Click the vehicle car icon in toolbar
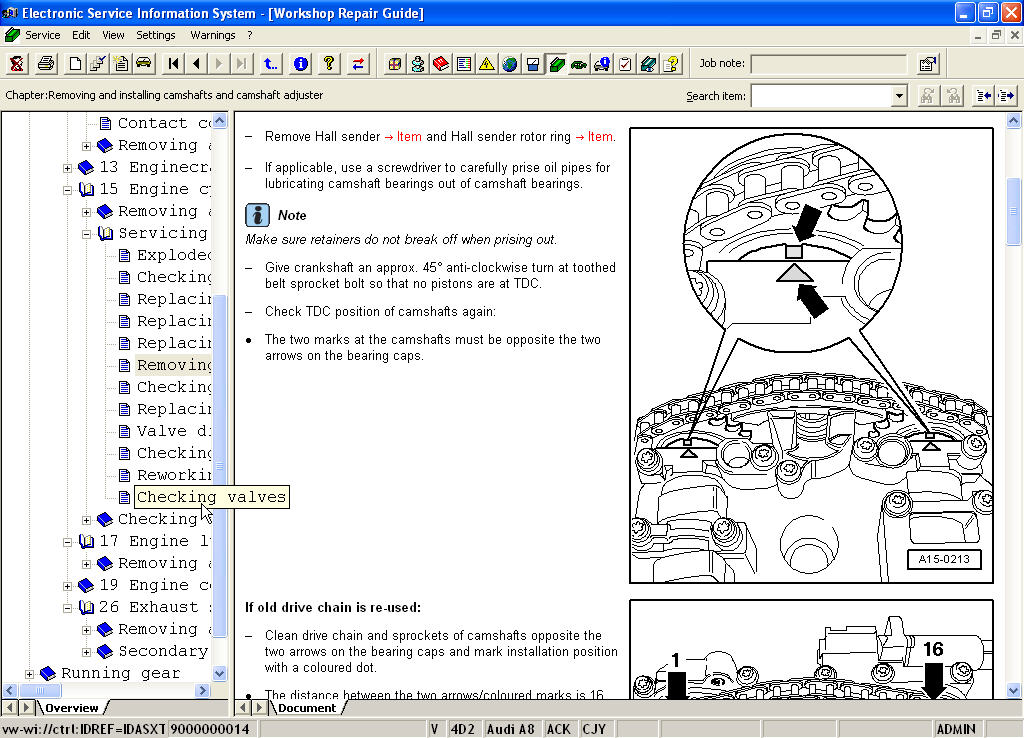The width and height of the screenshot is (1024, 738). pos(143,64)
